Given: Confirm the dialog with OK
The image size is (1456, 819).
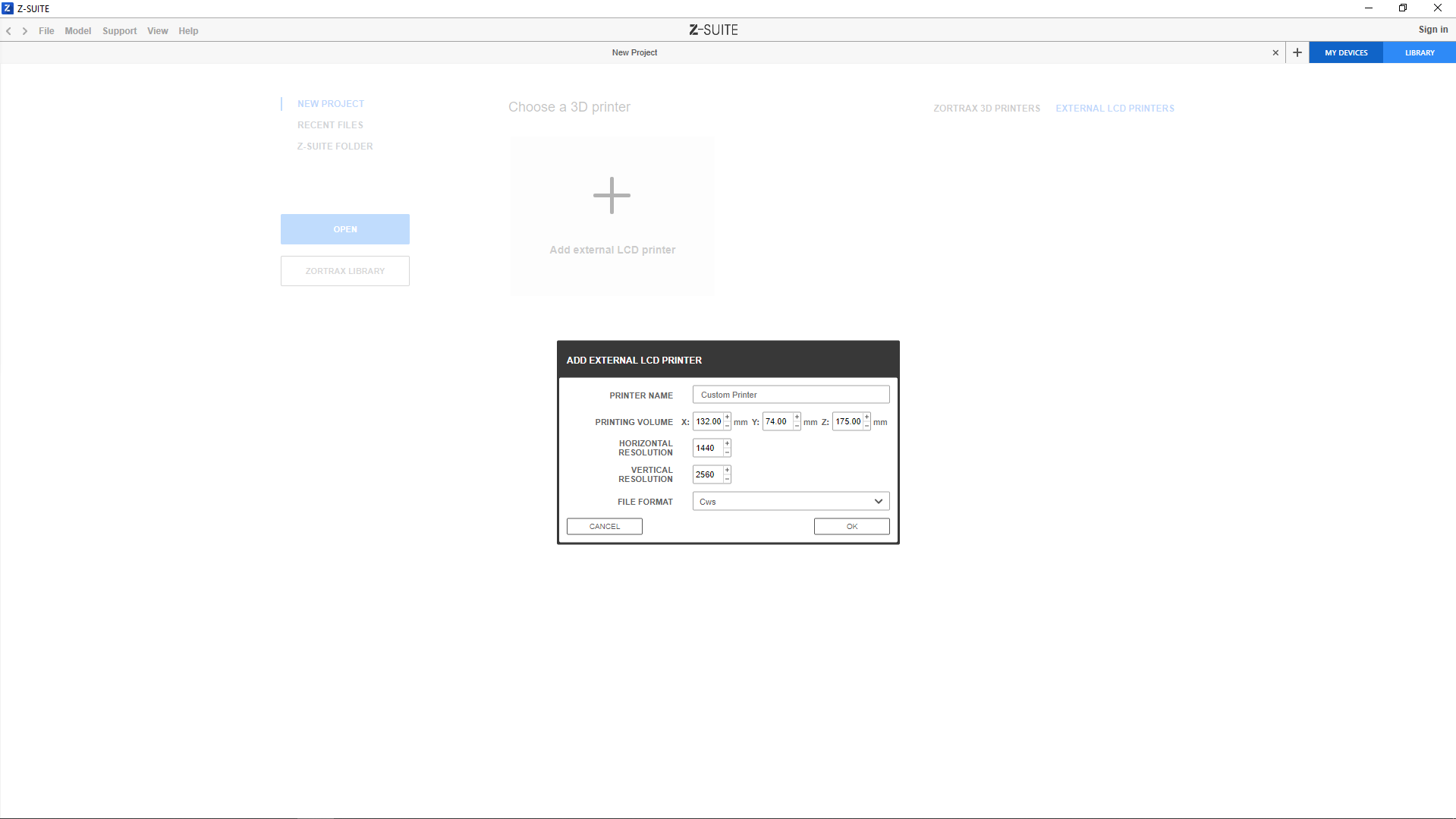Looking at the screenshot, I should click(851, 527).
